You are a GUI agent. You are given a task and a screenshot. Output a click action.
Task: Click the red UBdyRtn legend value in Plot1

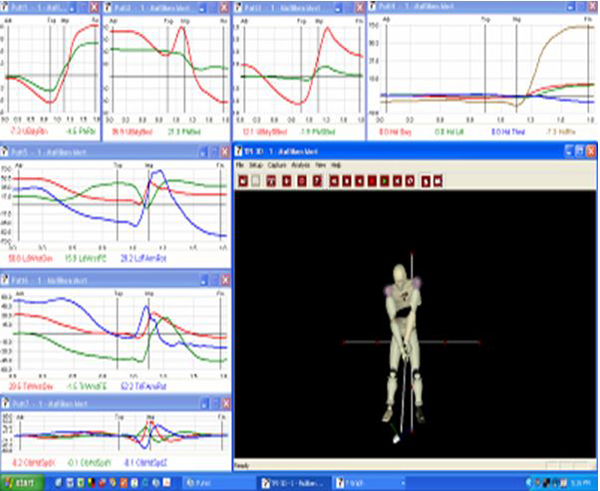pos(29,132)
